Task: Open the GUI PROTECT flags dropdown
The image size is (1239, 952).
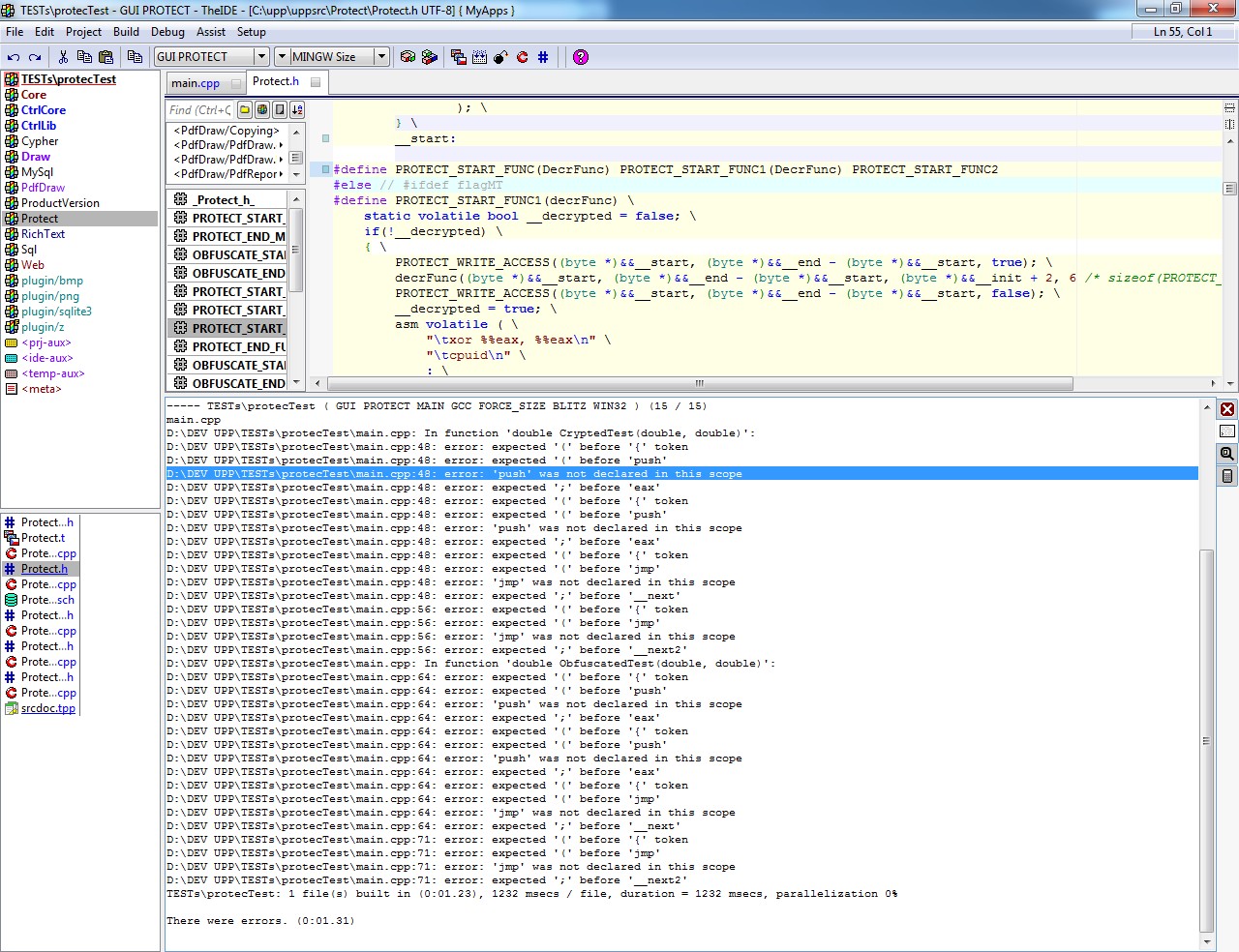Action: (x=260, y=57)
